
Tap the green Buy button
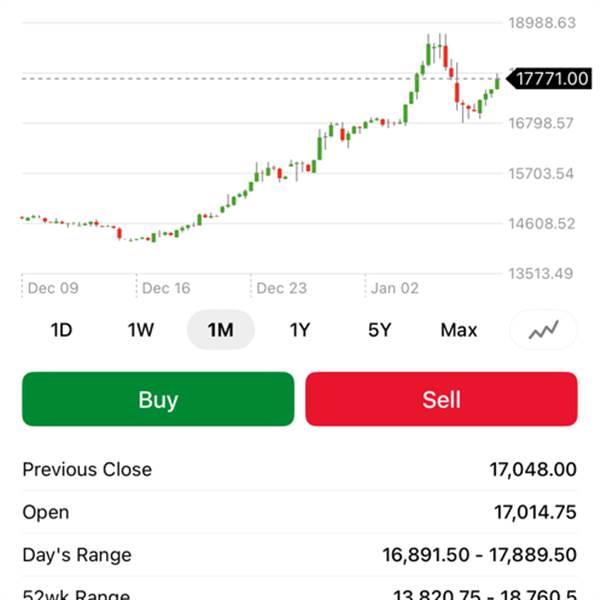(158, 400)
